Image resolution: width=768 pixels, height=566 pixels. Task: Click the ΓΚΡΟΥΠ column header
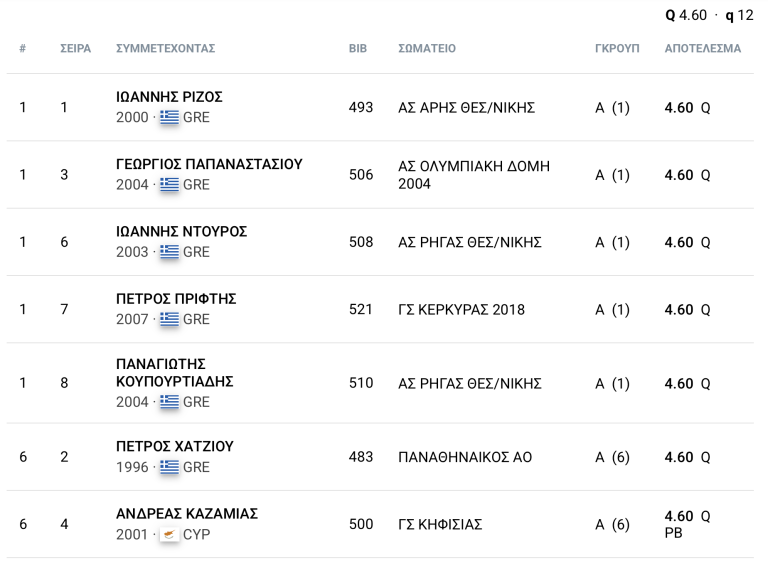pos(617,48)
